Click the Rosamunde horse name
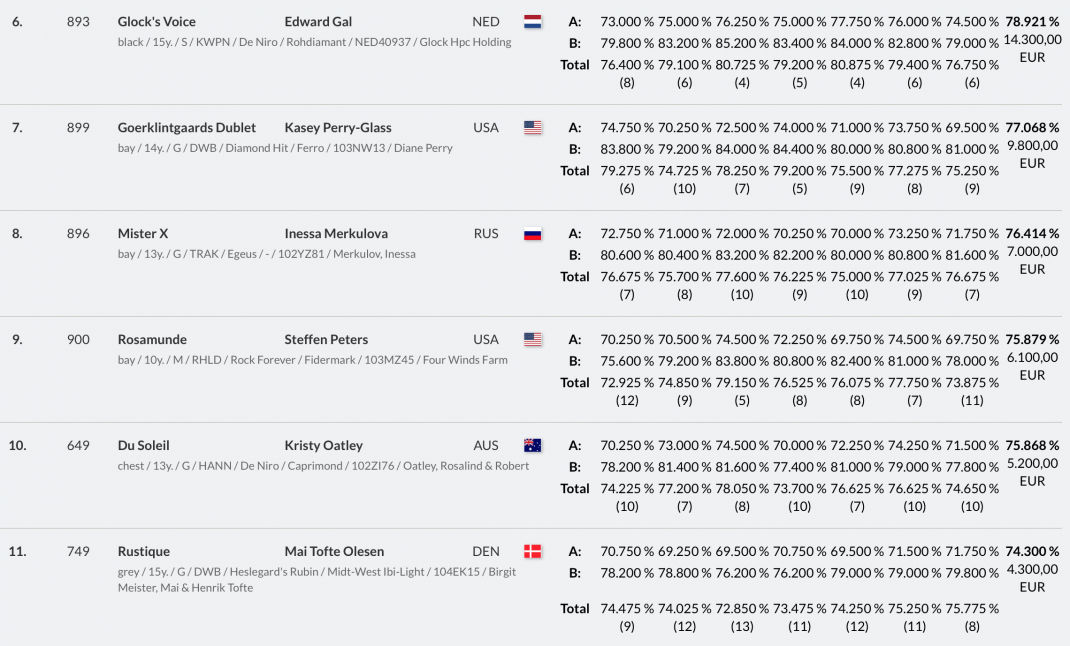 152,339
